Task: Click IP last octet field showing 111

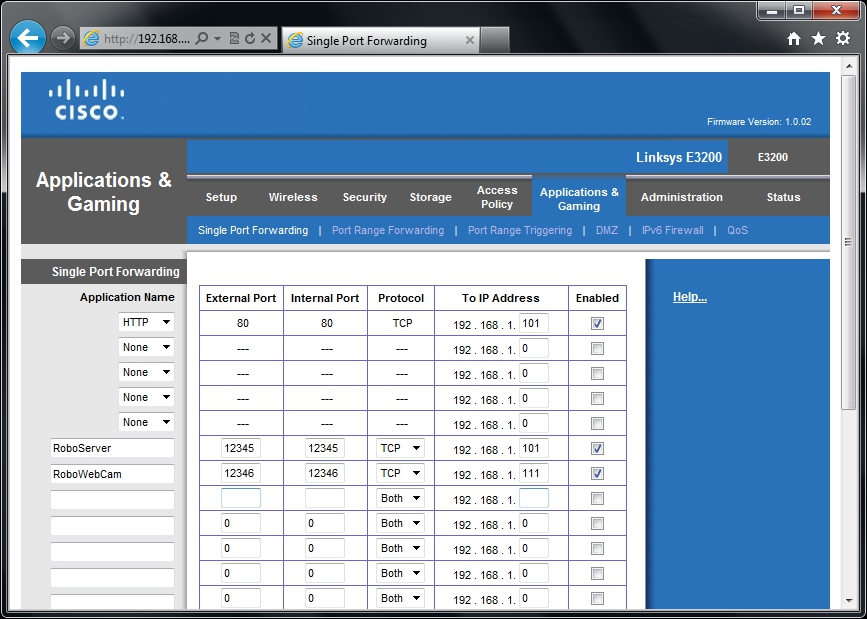Action: coord(534,473)
